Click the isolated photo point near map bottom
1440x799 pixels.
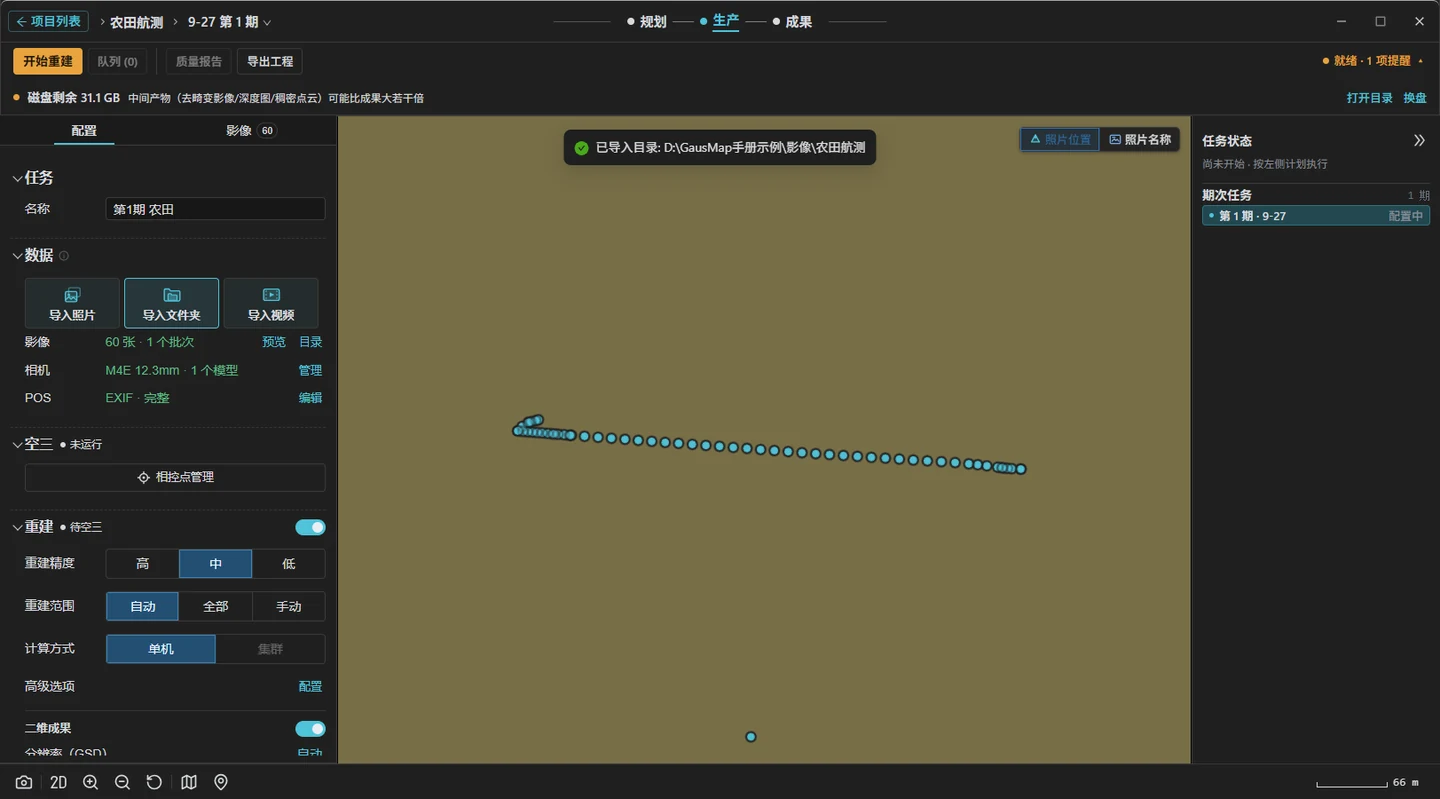(751, 737)
